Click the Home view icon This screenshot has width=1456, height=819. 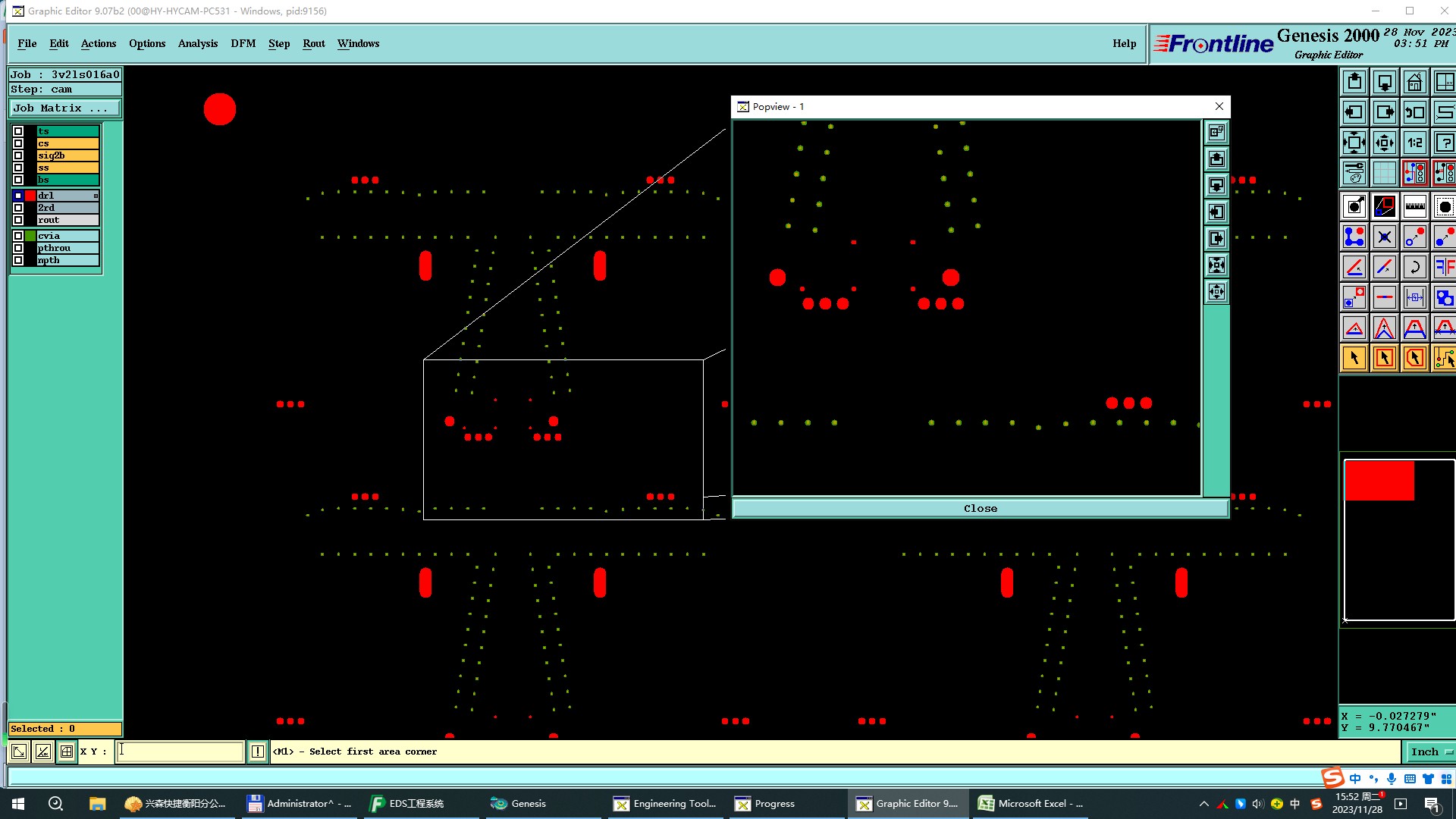coord(1414,82)
